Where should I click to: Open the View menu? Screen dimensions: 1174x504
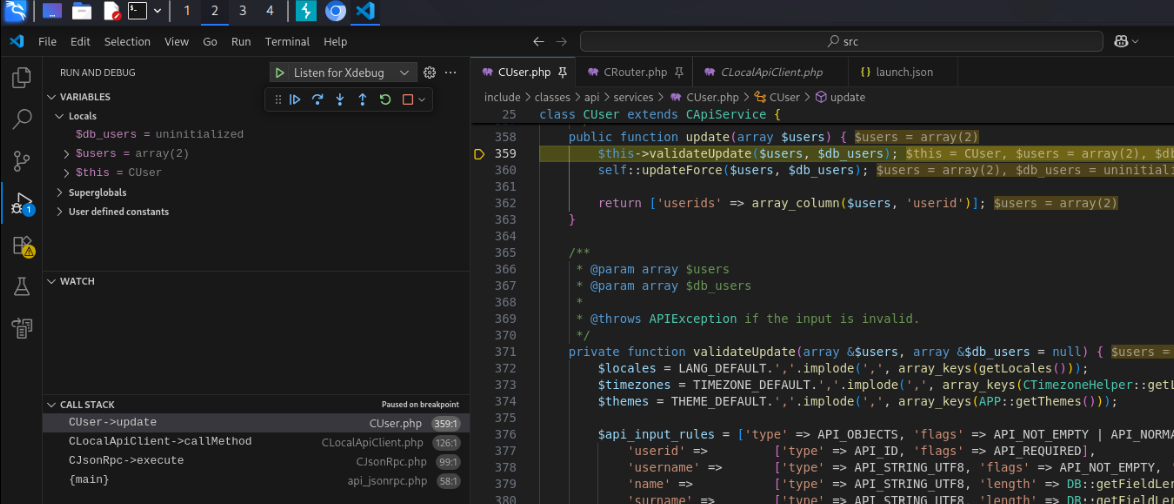177,42
